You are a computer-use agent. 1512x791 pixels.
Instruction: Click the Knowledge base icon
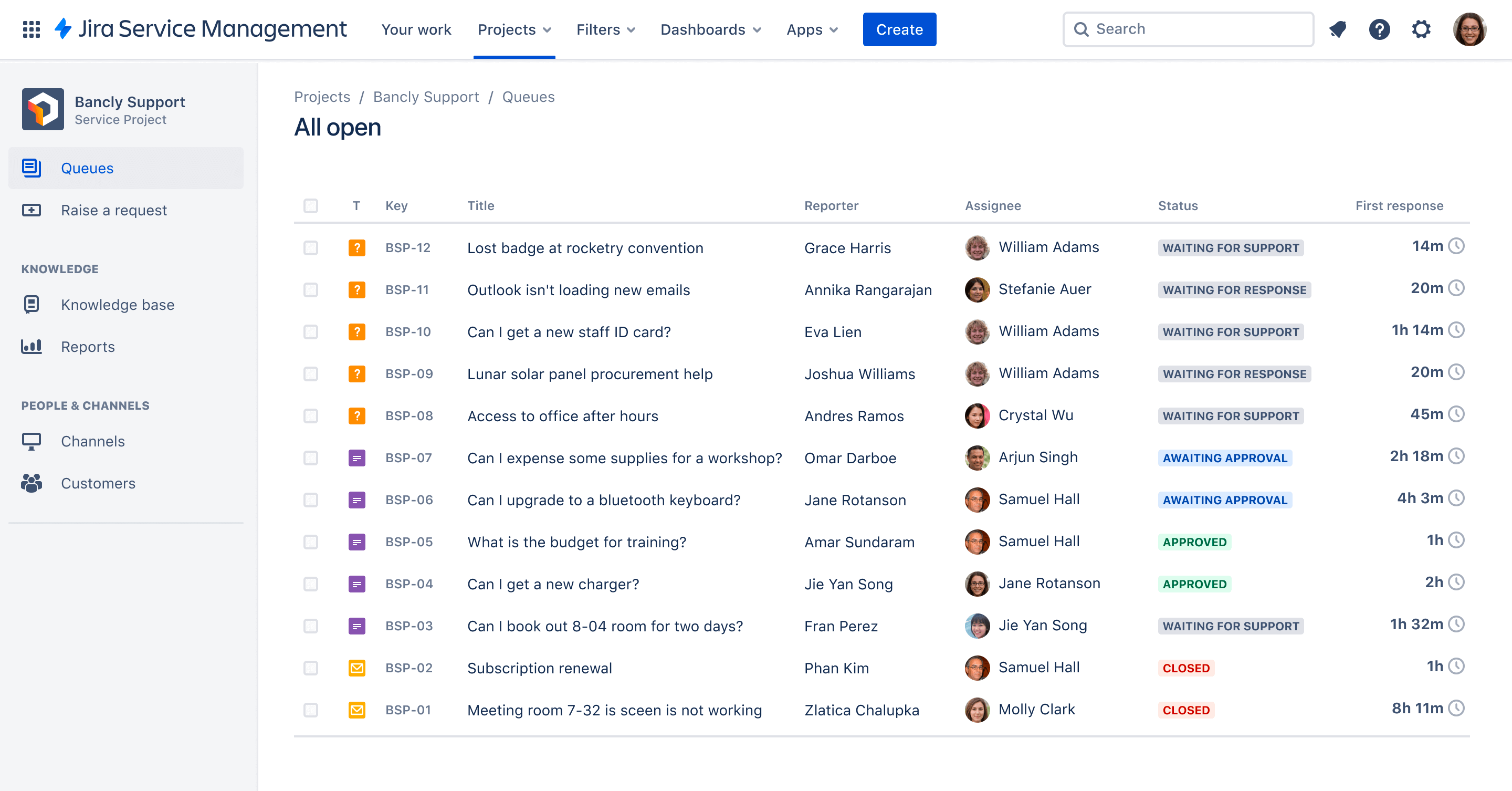[x=32, y=303]
